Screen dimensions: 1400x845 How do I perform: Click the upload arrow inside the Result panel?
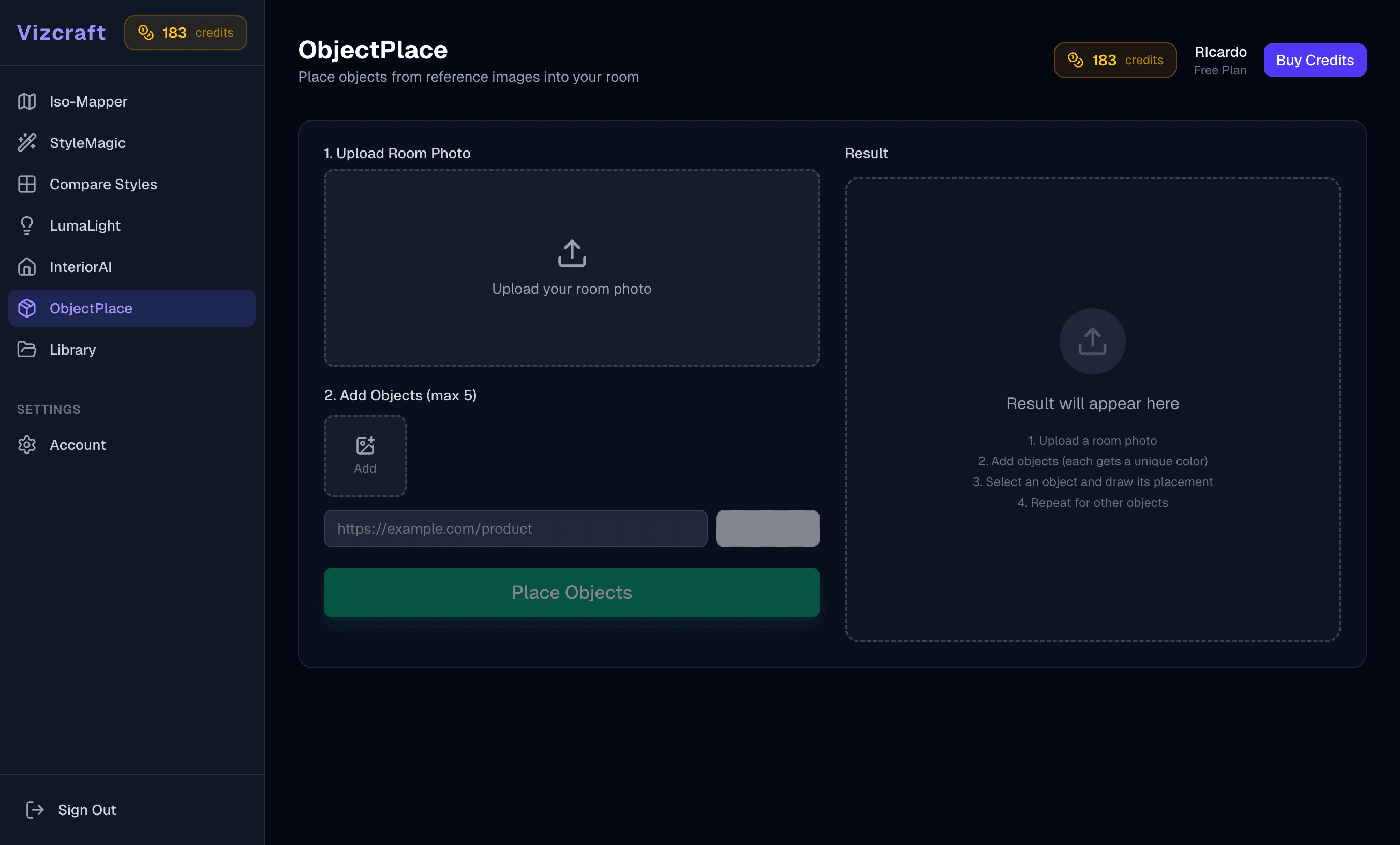tap(1092, 341)
